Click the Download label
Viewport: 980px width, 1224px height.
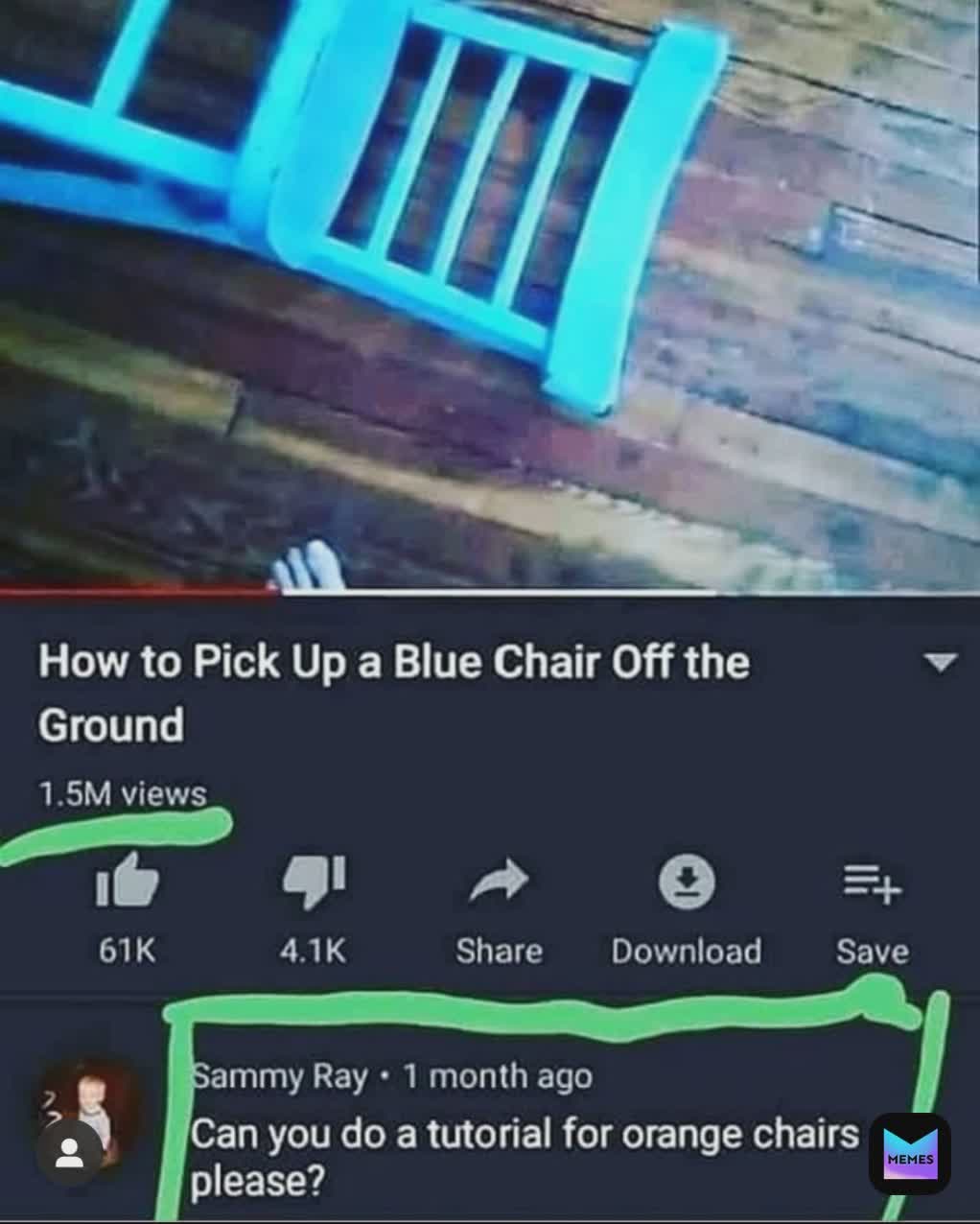point(687,951)
